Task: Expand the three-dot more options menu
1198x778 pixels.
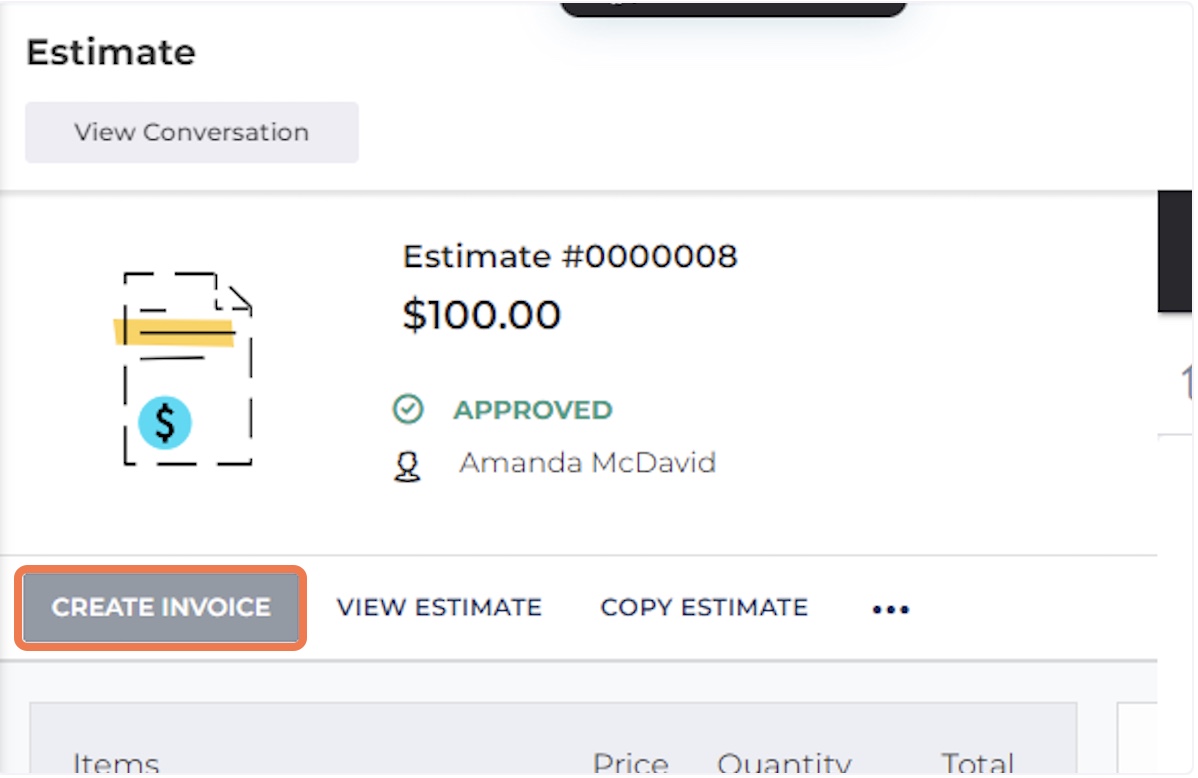Action: pos(890,608)
